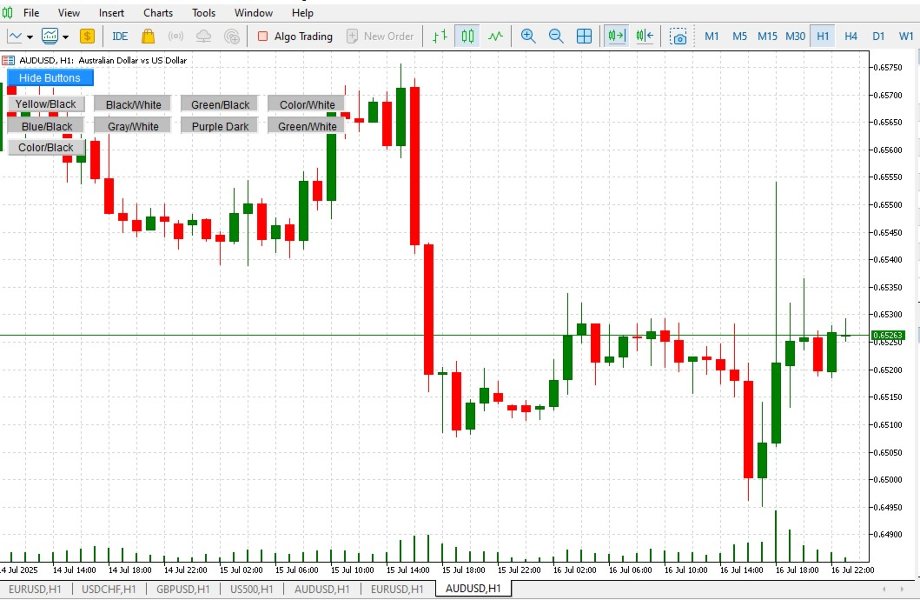920x600 pixels.
Task: Open the Charts menu
Action: tap(158, 12)
